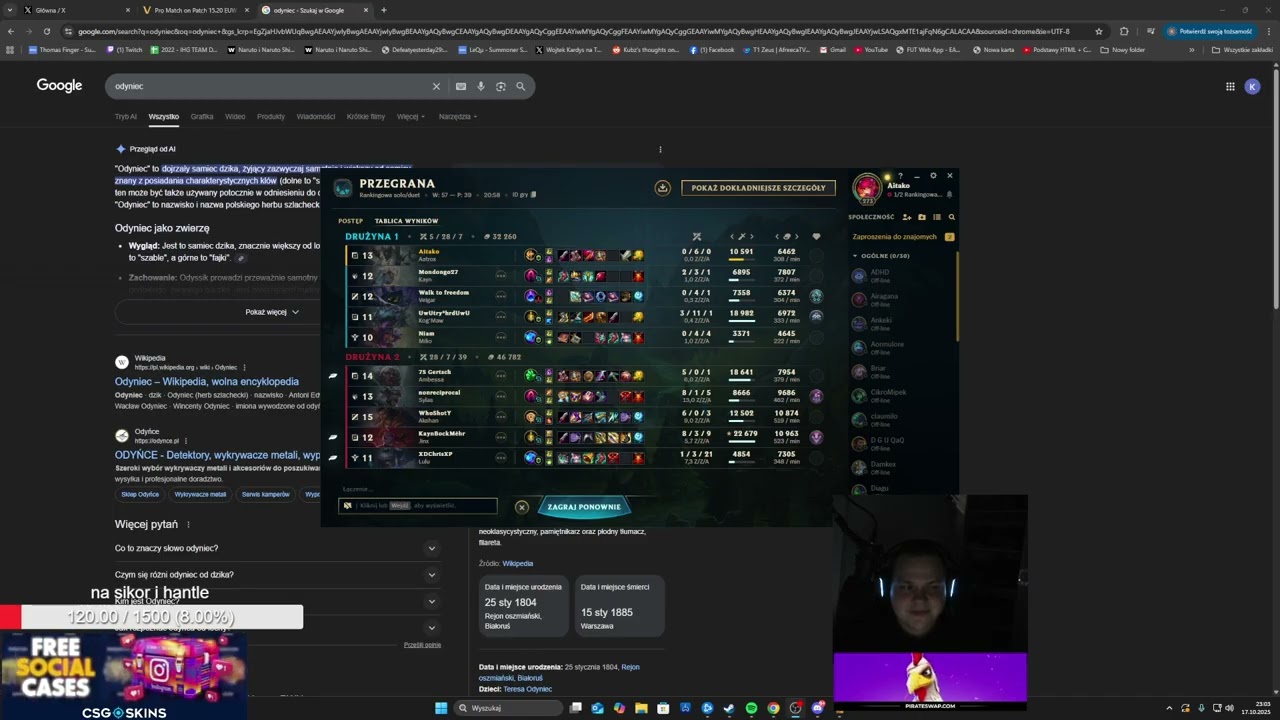Image resolution: width=1280 pixels, height=720 pixels.
Task: Switch to 'Pro Match on Patch 15.20' tab
Action: tap(195, 10)
